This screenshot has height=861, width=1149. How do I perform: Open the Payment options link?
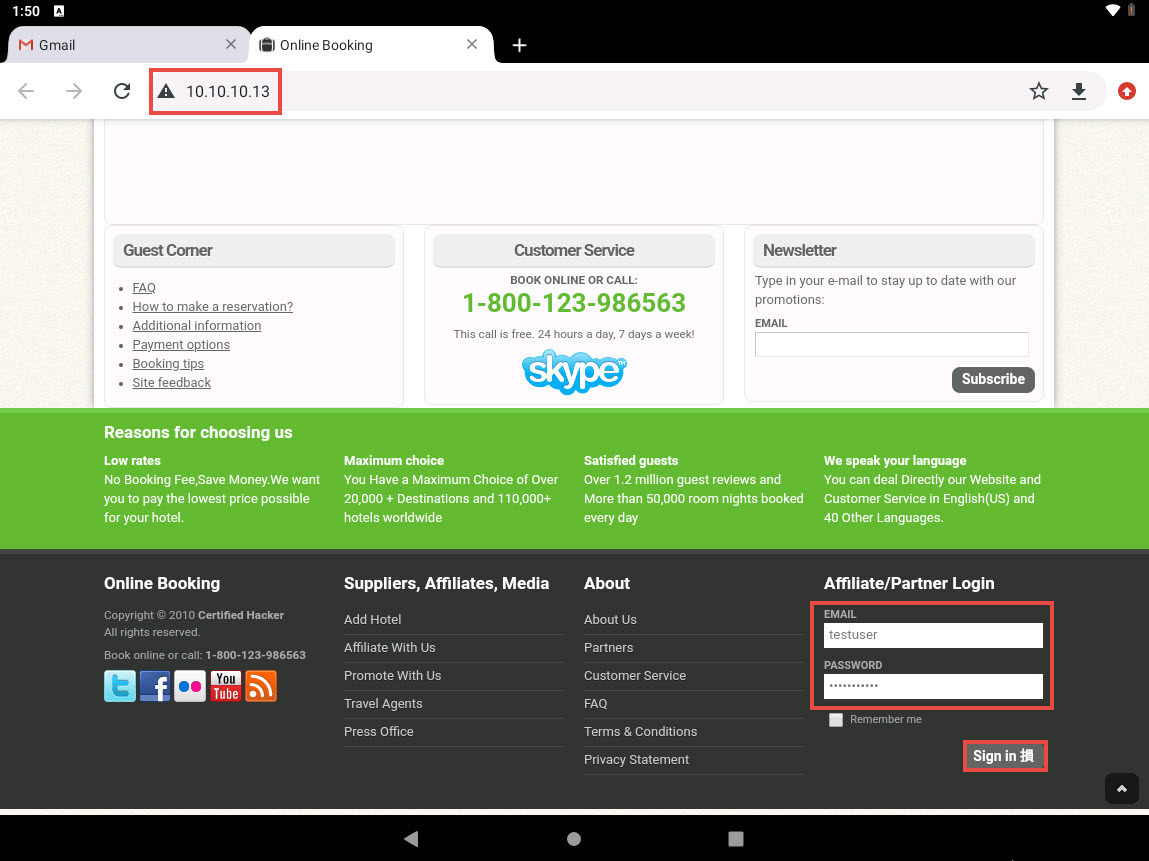tap(181, 345)
